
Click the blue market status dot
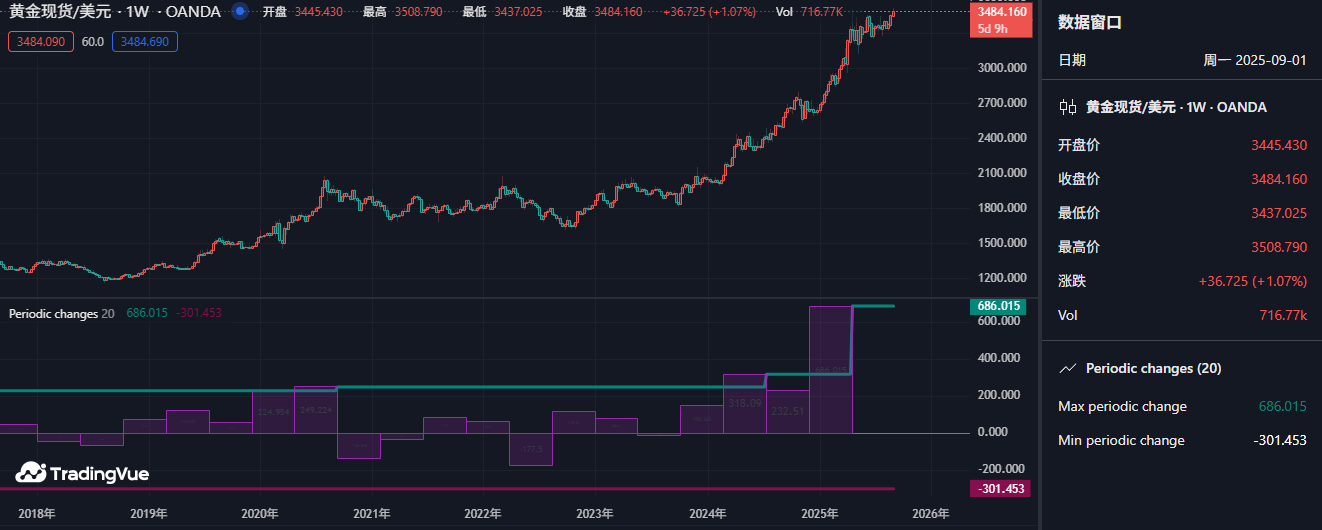click(239, 12)
